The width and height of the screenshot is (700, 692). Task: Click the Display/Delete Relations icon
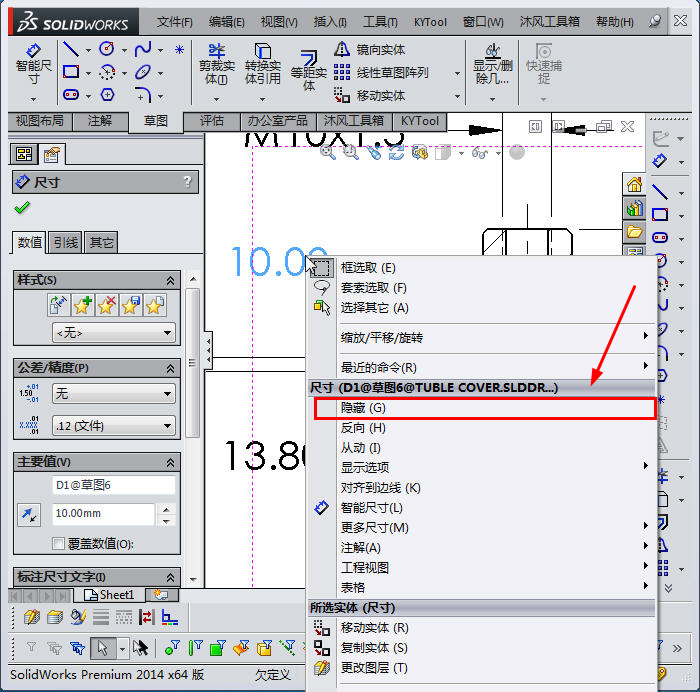492,62
